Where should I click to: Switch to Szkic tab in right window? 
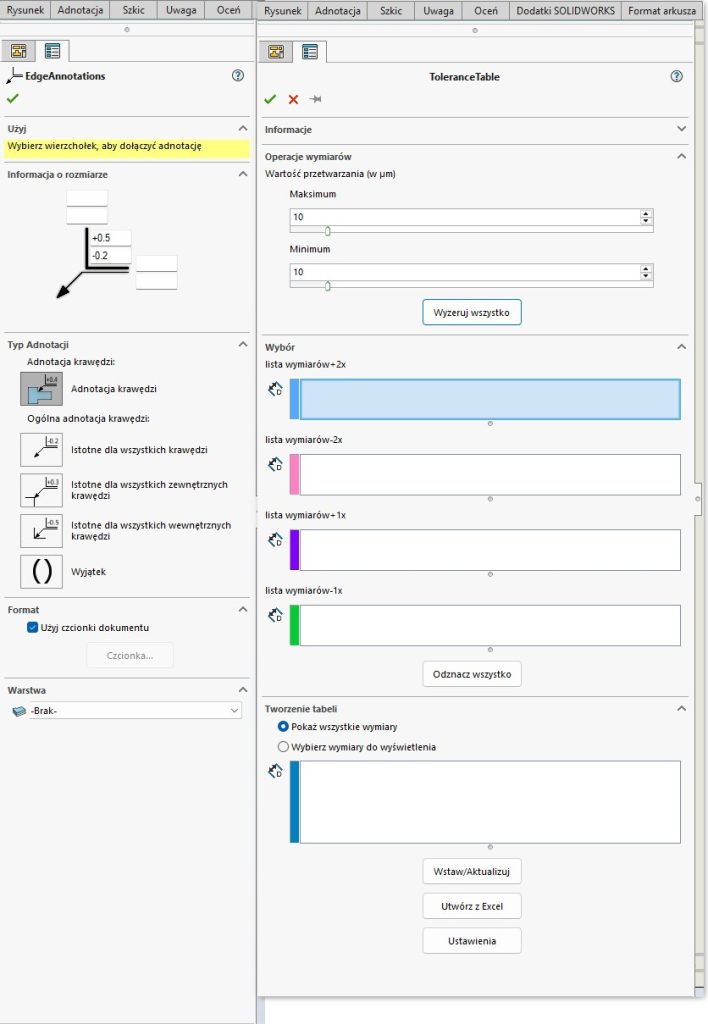pos(391,10)
